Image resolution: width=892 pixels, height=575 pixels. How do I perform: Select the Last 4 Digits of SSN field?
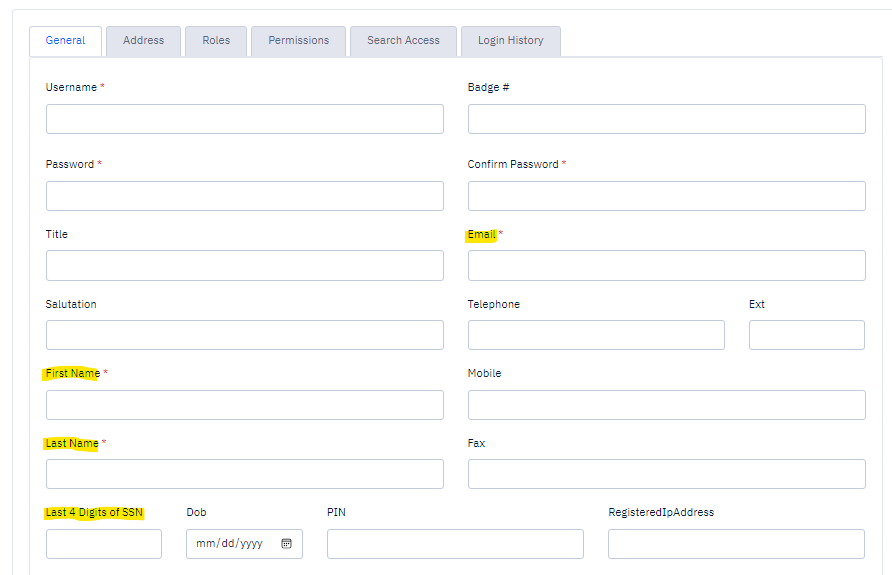[103, 544]
